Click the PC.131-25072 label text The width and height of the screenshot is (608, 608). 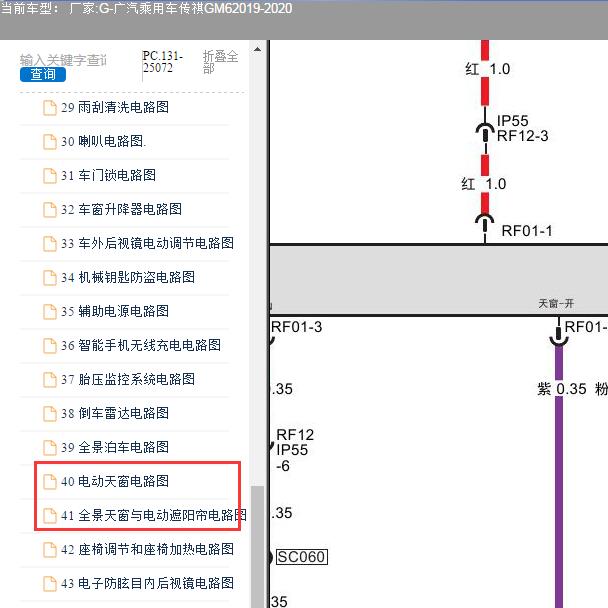(x=162, y=62)
